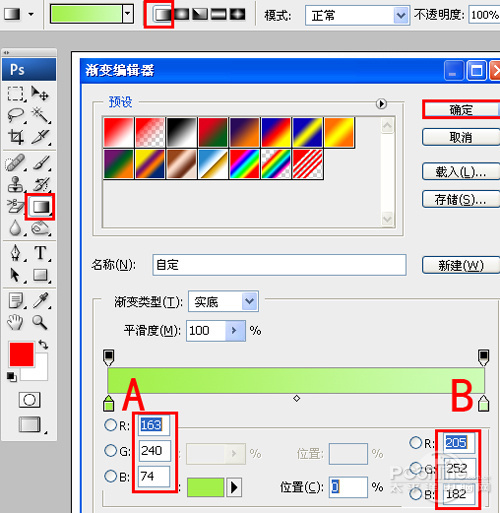The image size is (500, 513).
Task: Select the Zoom tool
Action: (40, 322)
